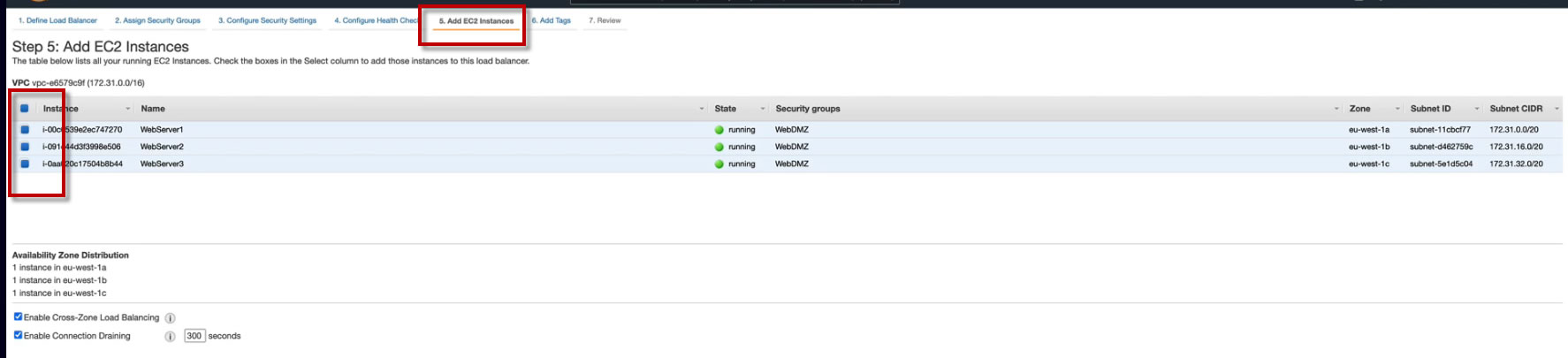Click the Name column header
Viewport: 1568px width, 358px height.
[x=153, y=109]
